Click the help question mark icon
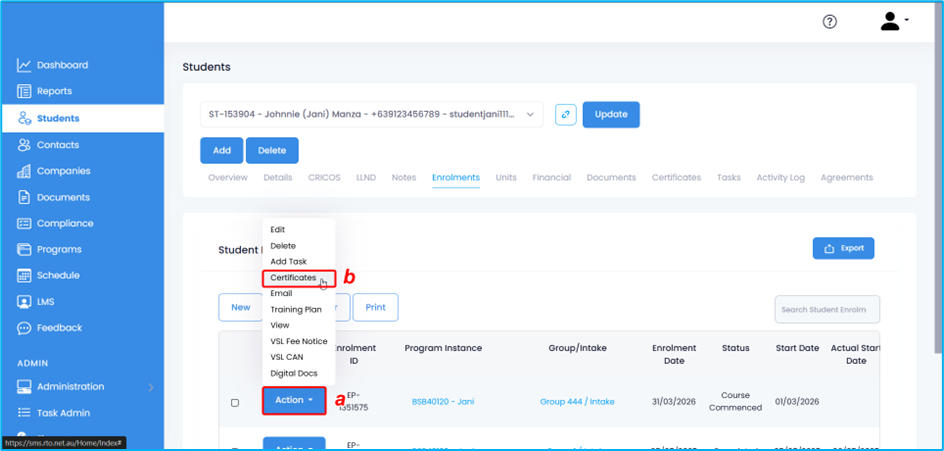The image size is (944, 451). tap(829, 22)
